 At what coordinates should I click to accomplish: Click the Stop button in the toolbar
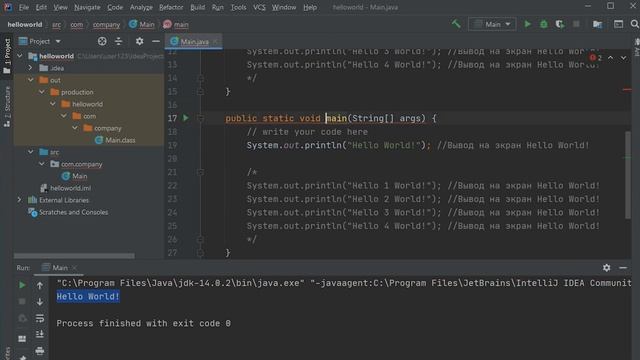[576, 24]
